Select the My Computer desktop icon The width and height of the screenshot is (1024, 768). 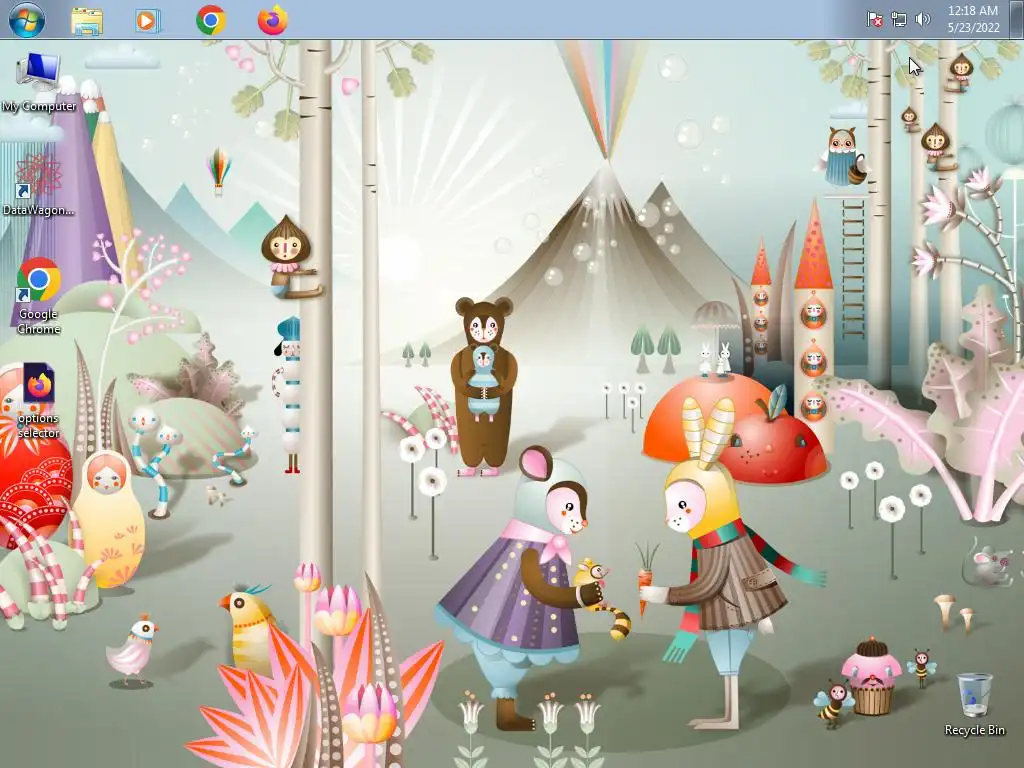coord(39,83)
